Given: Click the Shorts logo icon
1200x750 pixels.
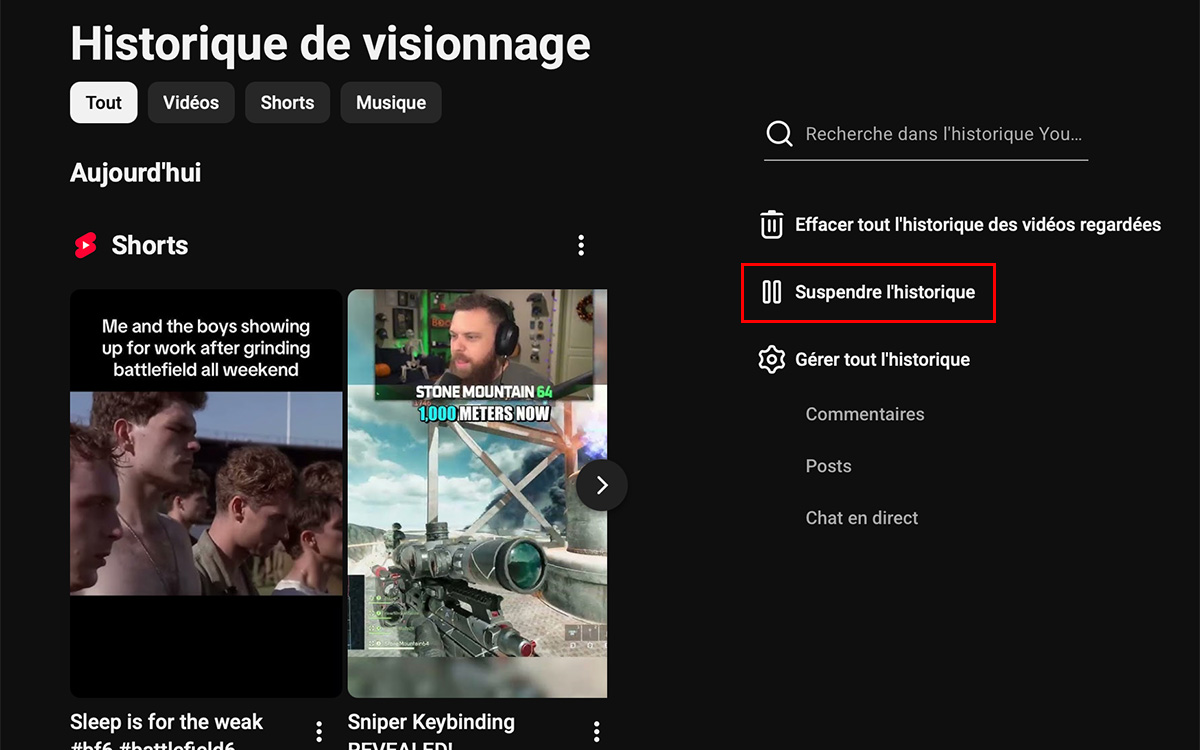Looking at the screenshot, I should 88,245.
